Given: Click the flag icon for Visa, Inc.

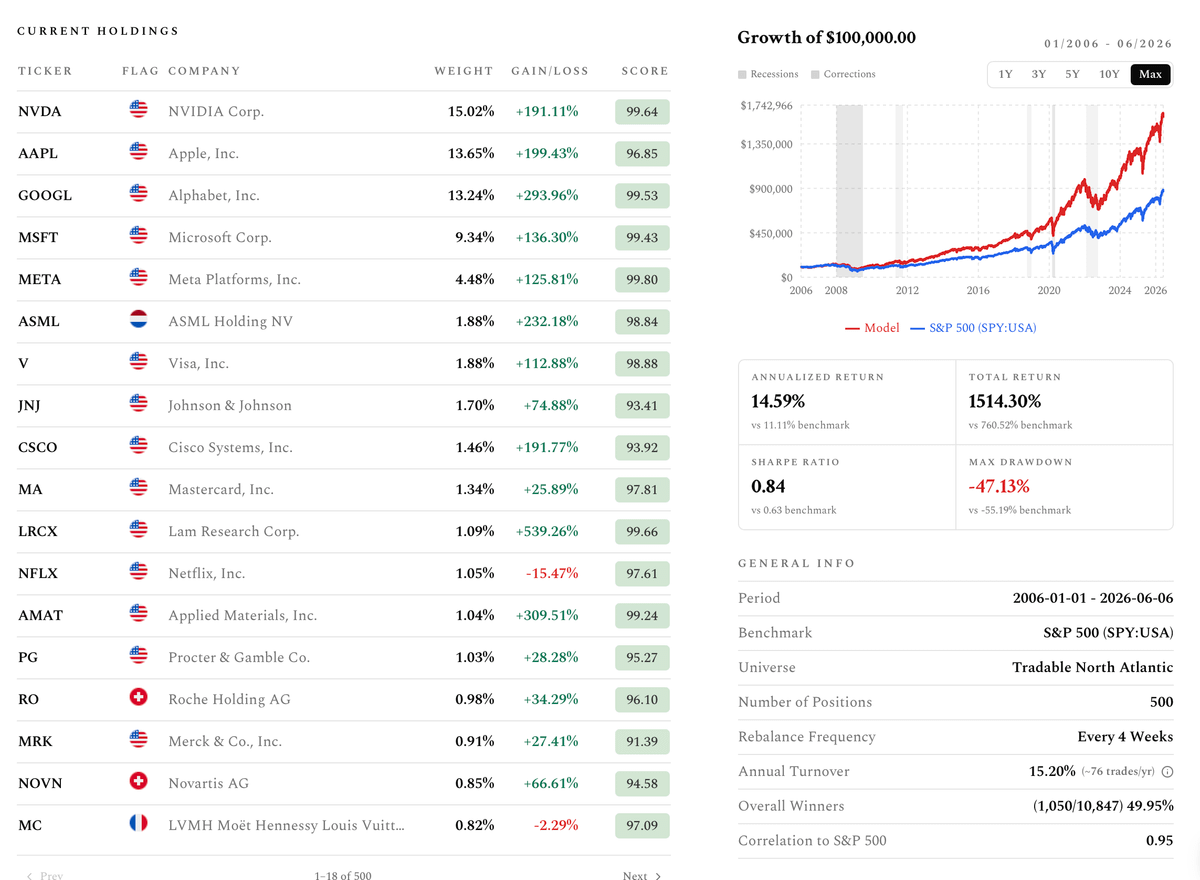Looking at the screenshot, I should click(139, 362).
